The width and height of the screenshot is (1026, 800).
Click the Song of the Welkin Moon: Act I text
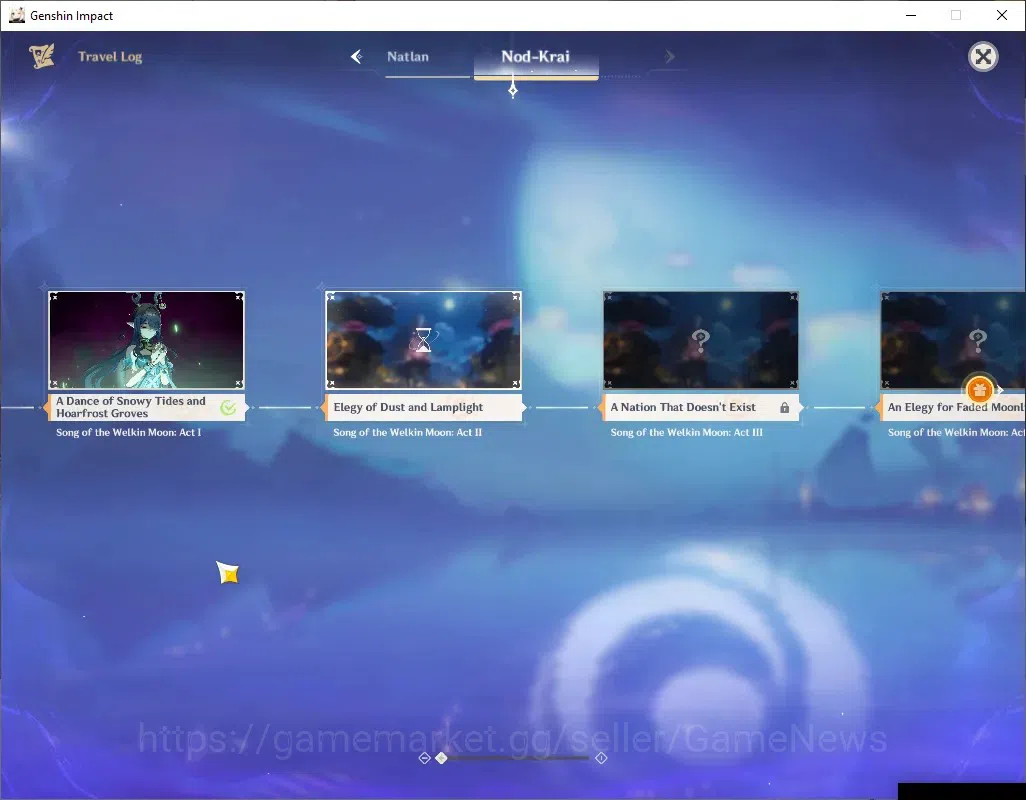pyautogui.click(x=128, y=432)
